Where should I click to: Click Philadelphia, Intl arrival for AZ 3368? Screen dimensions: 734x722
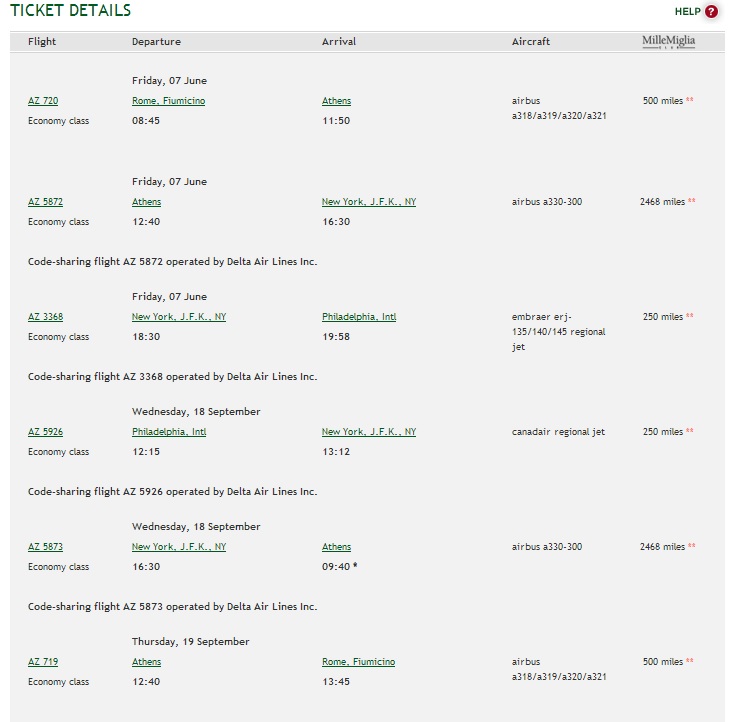point(359,317)
